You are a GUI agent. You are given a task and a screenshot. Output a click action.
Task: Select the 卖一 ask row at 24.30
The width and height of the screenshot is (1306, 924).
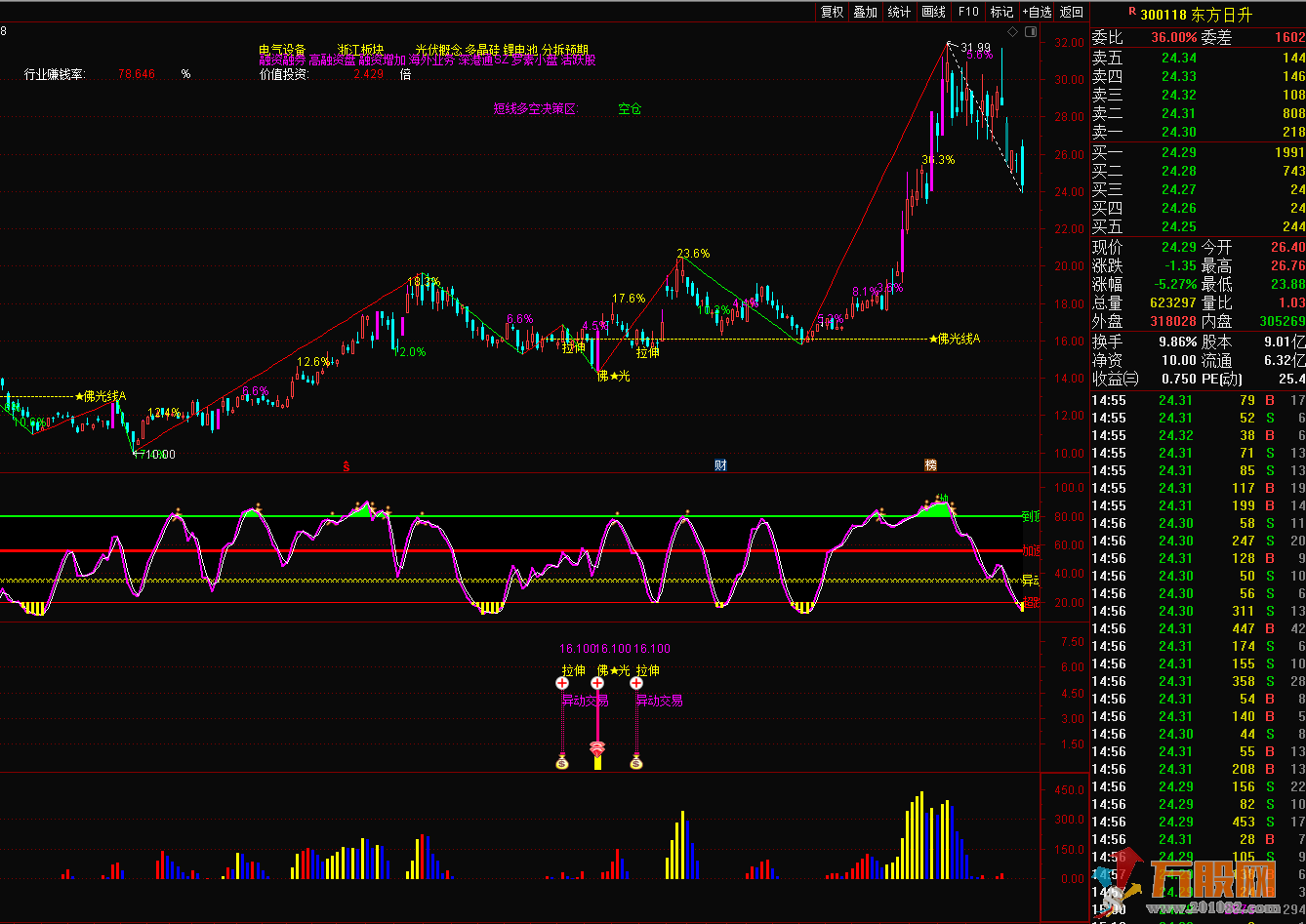click(x=1198, y=132)
